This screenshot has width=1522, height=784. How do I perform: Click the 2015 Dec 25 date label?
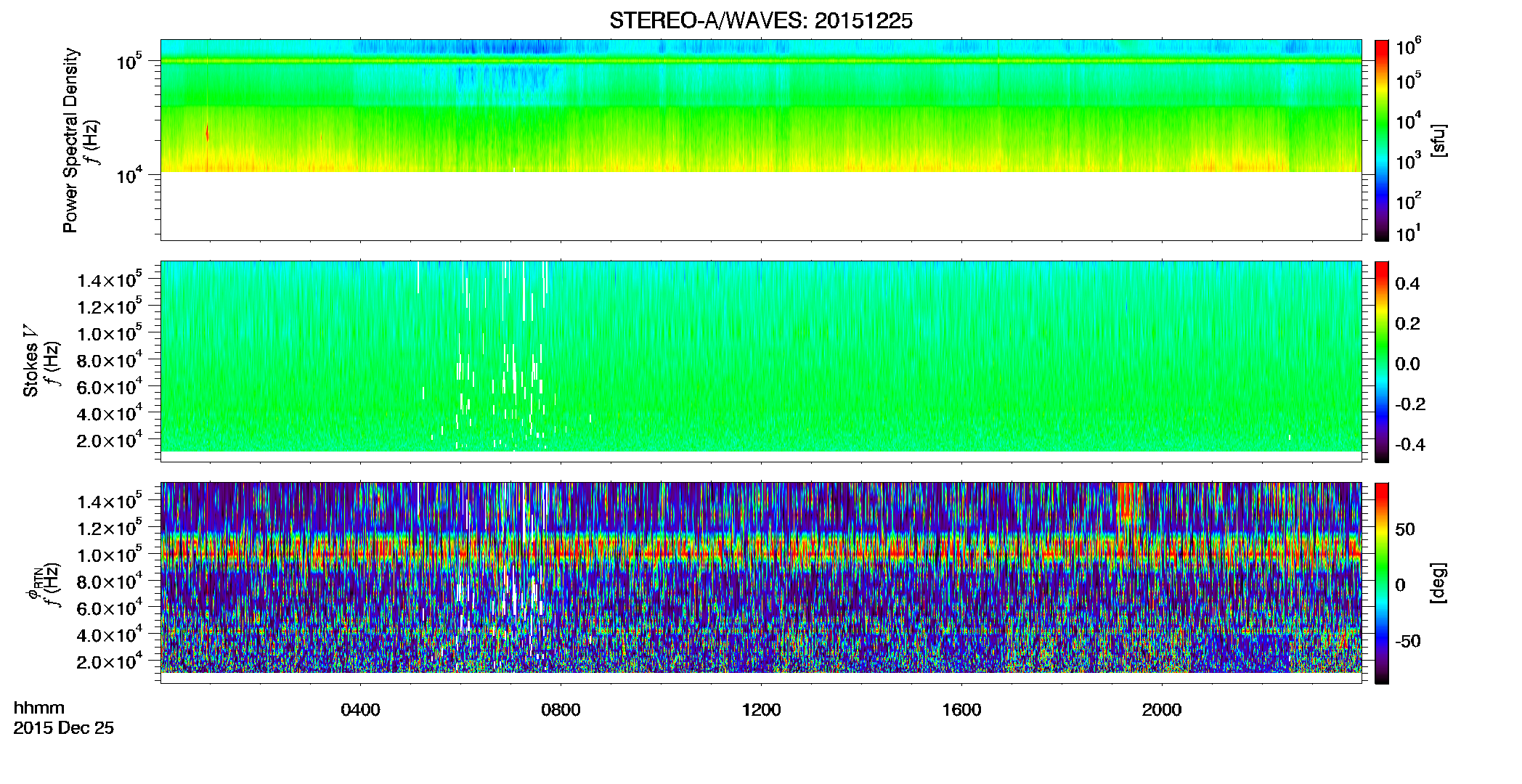[64, 728]
